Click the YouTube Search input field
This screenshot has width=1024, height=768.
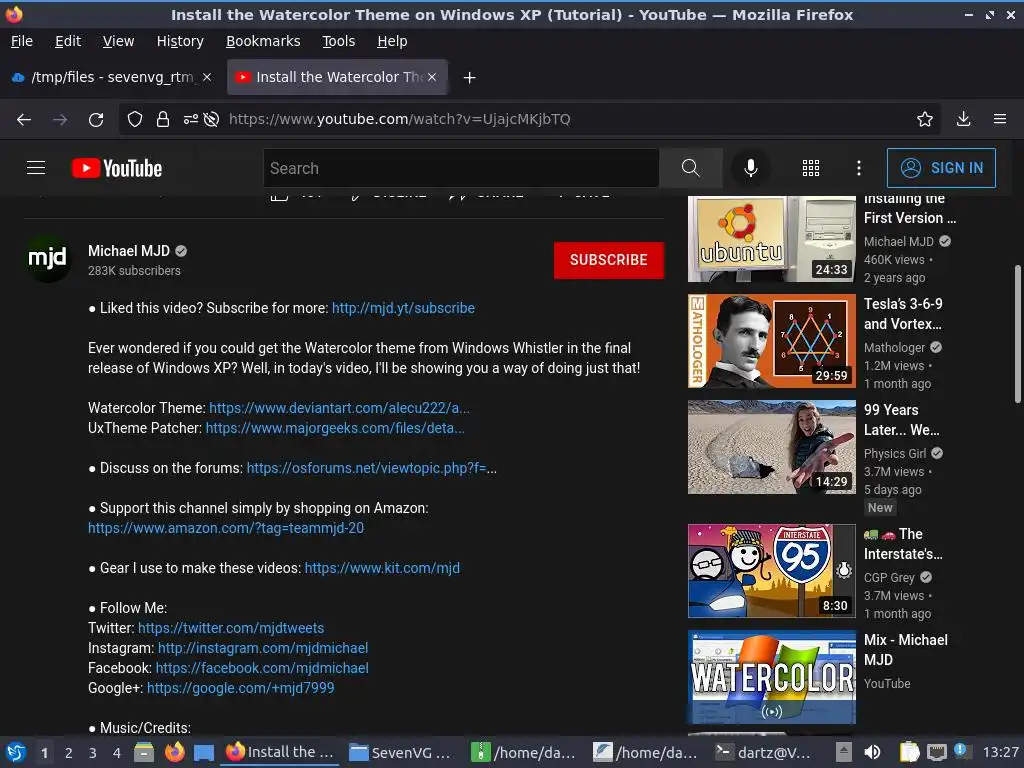pyautogui.click(x=461, y=168)
